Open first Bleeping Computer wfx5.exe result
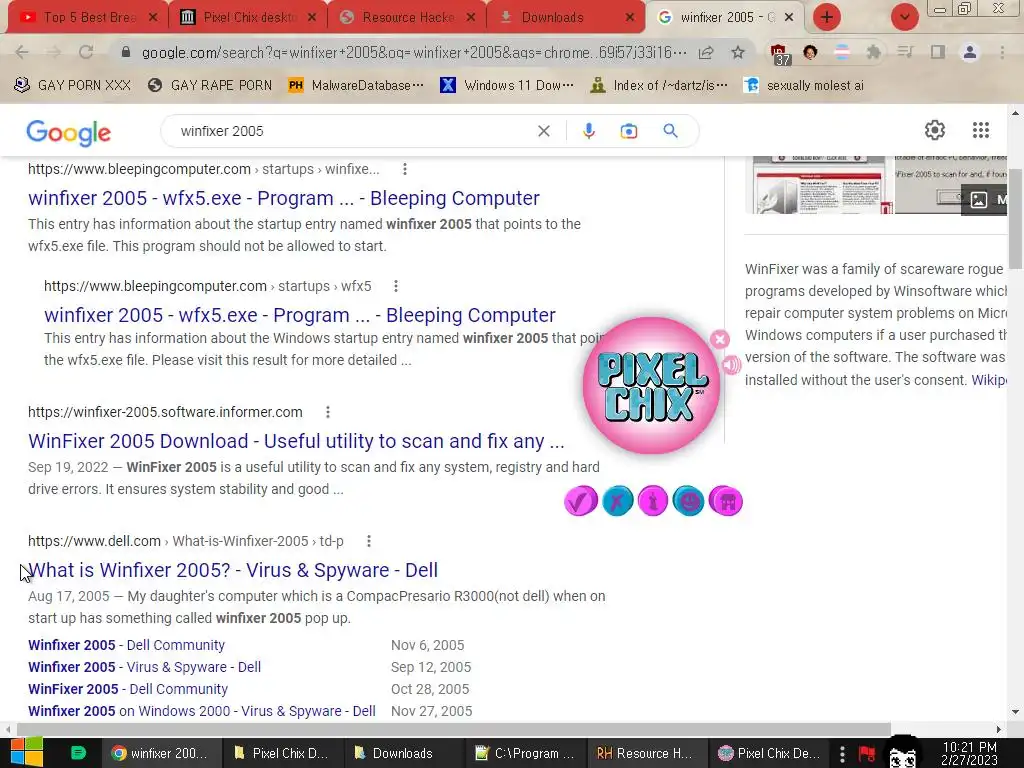Viewport: 1024px width, 768px height. 283,198
